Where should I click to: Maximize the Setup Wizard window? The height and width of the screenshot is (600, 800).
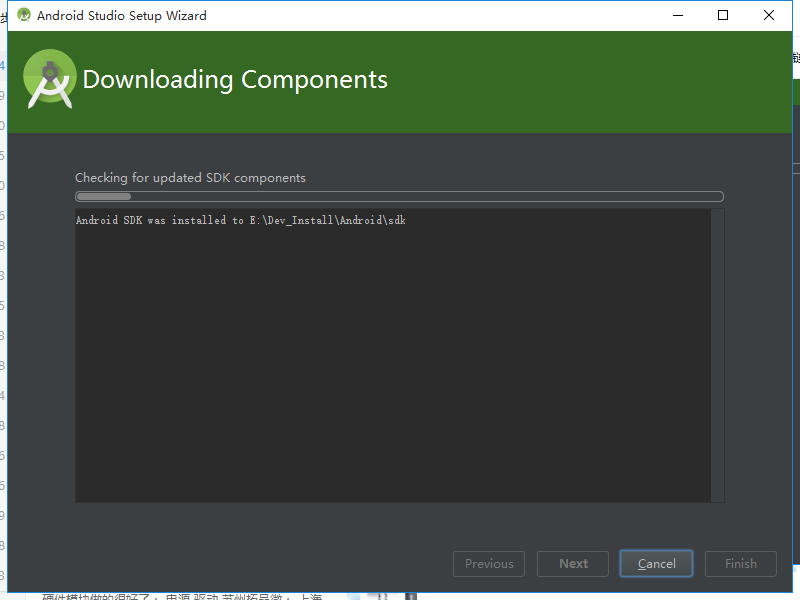[723, 15]
